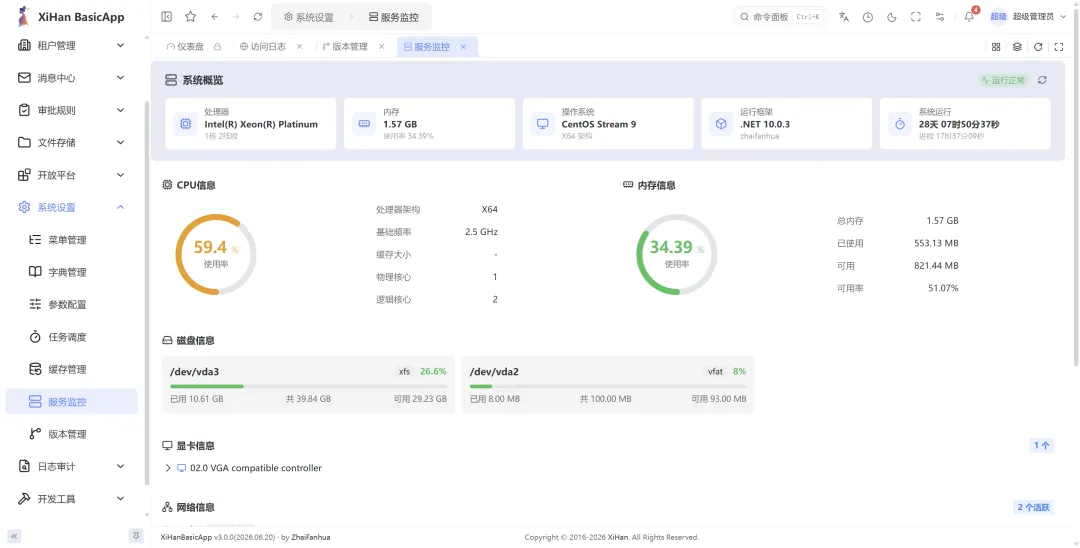Click the sidebar collapse double-chevron at bottom
This screenshot has width=1080, height=548.
[14, 536]
